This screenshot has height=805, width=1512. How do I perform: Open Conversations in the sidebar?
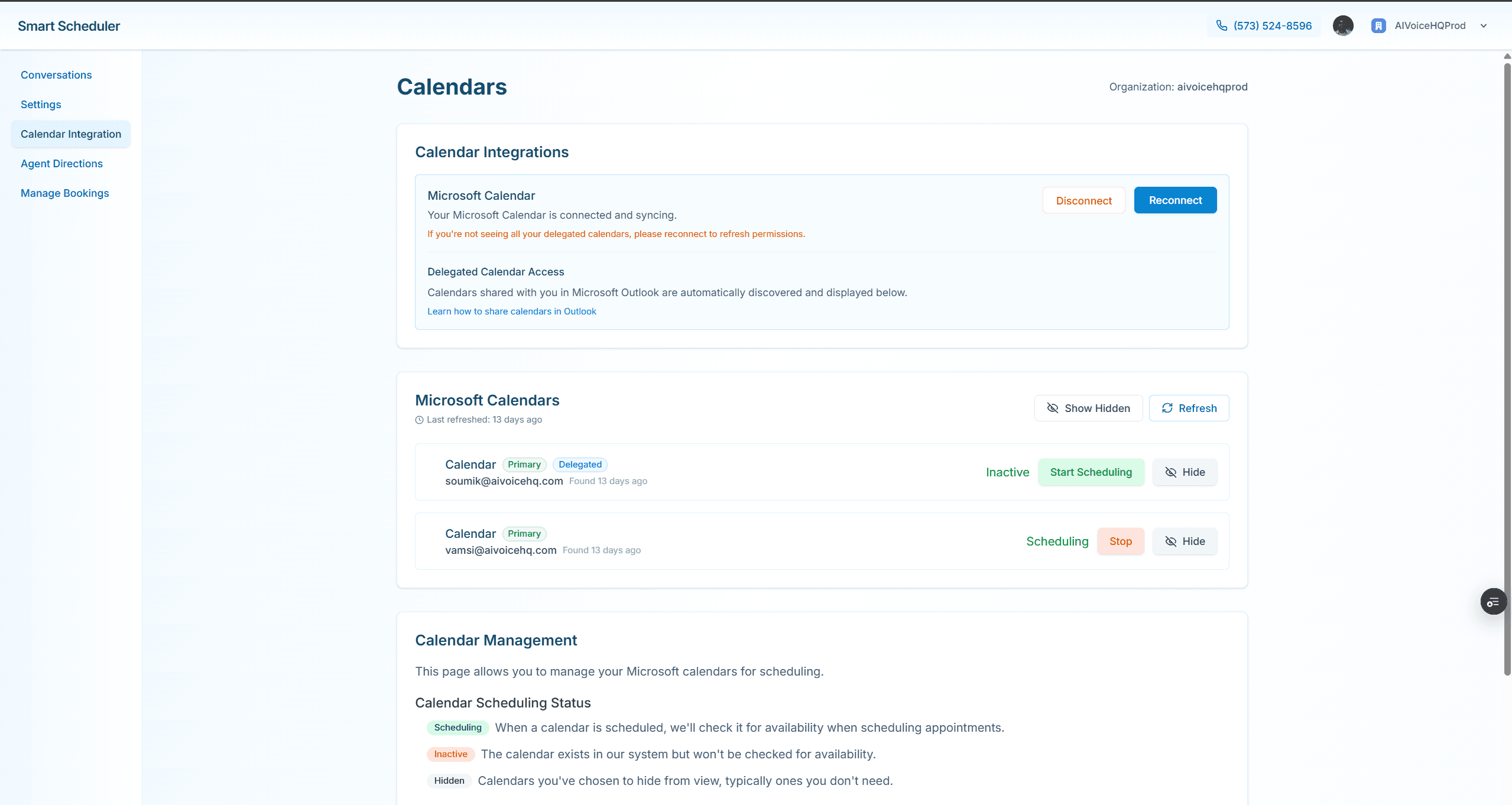pyautogui.click(x=56, y=74)
